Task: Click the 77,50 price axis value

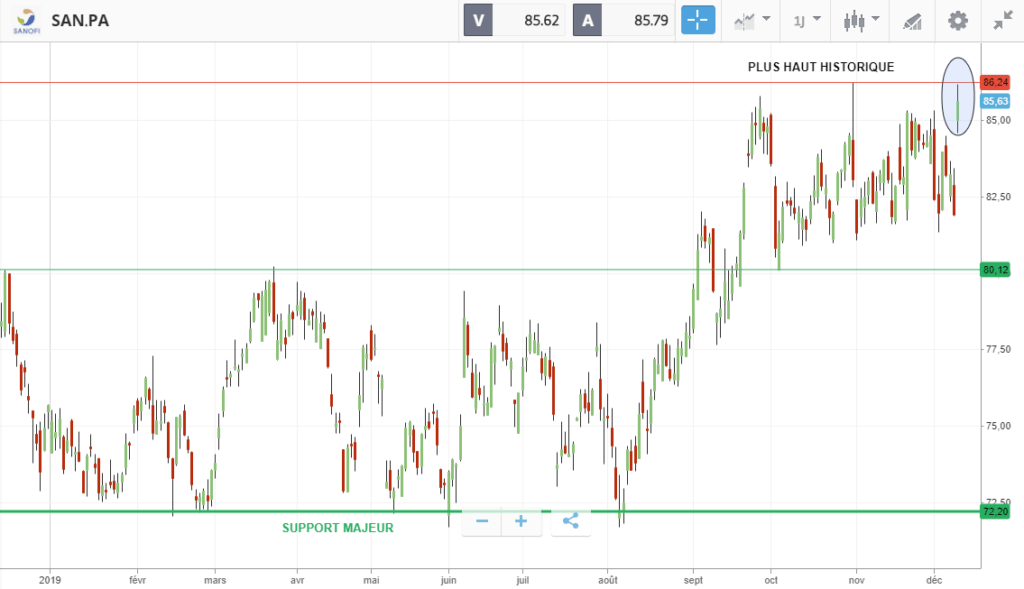Action: 999,349
